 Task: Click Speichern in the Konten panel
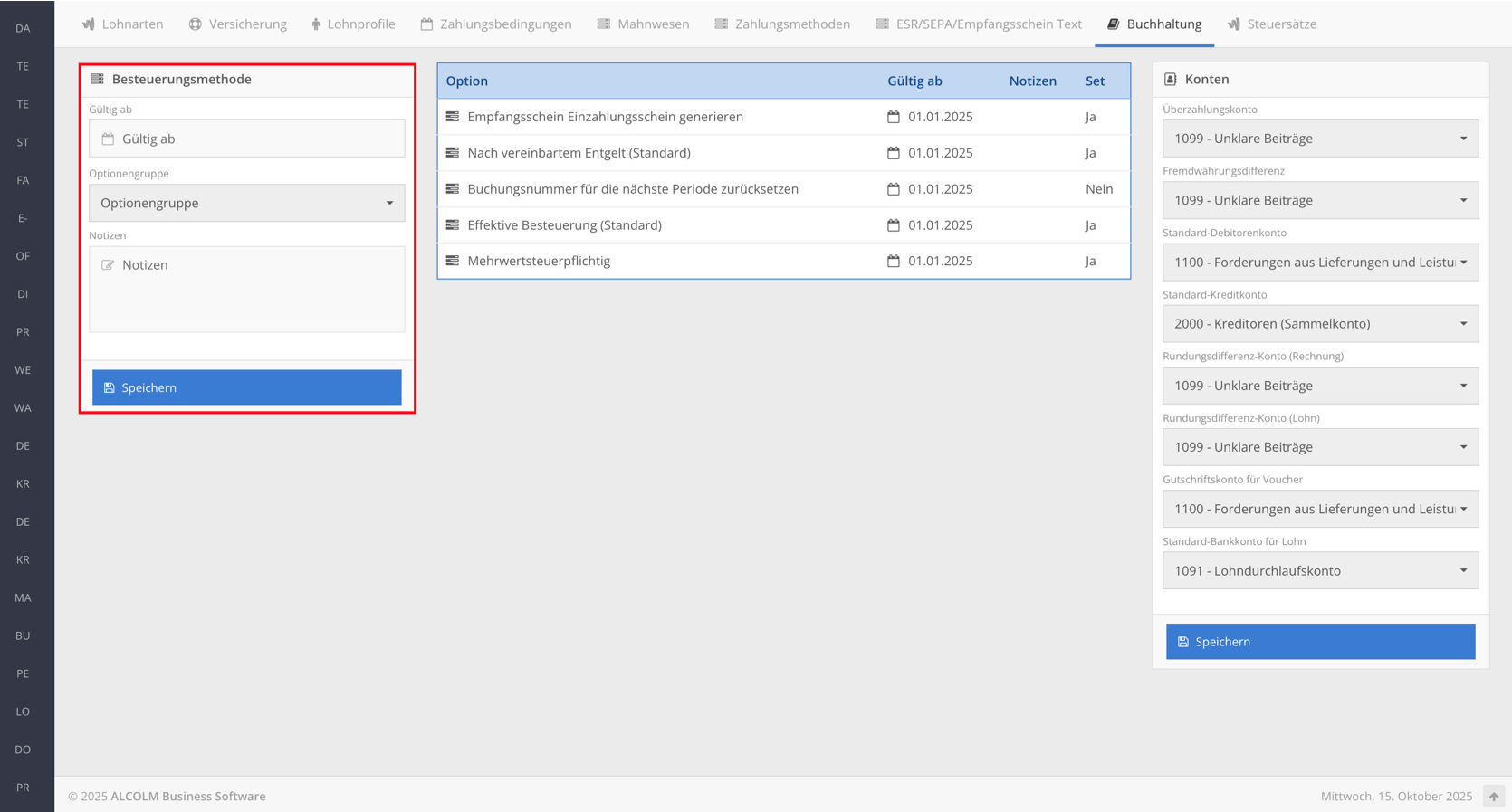pyautogui.click(x=1319, y=642)
